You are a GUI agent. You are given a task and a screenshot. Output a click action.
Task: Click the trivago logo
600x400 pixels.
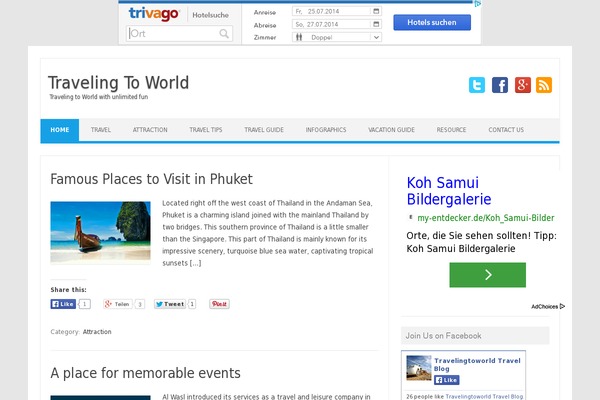point(153,14)
